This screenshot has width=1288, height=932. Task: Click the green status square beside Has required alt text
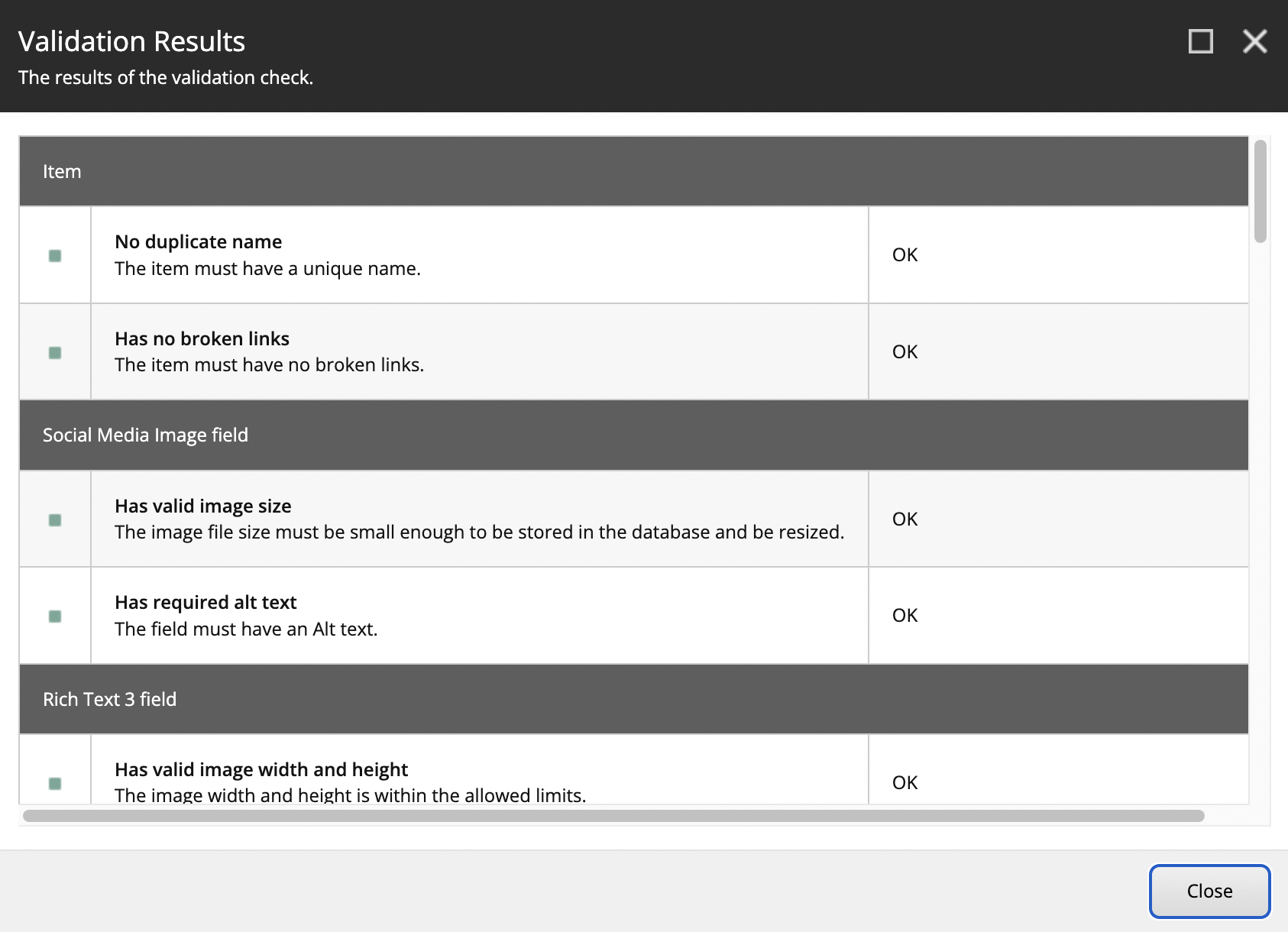coord(54,616)
